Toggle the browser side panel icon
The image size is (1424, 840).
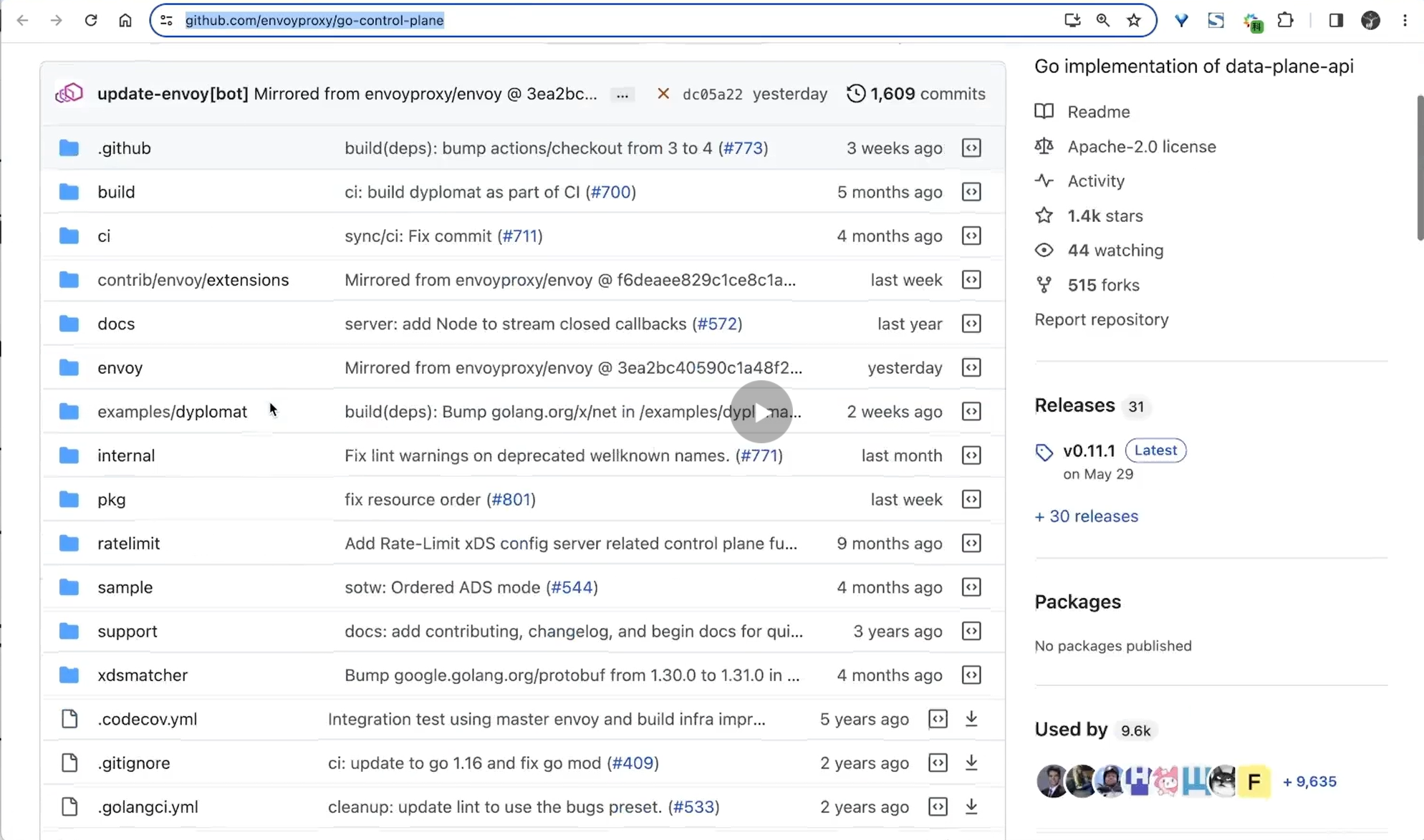(x=1336, y=20)
